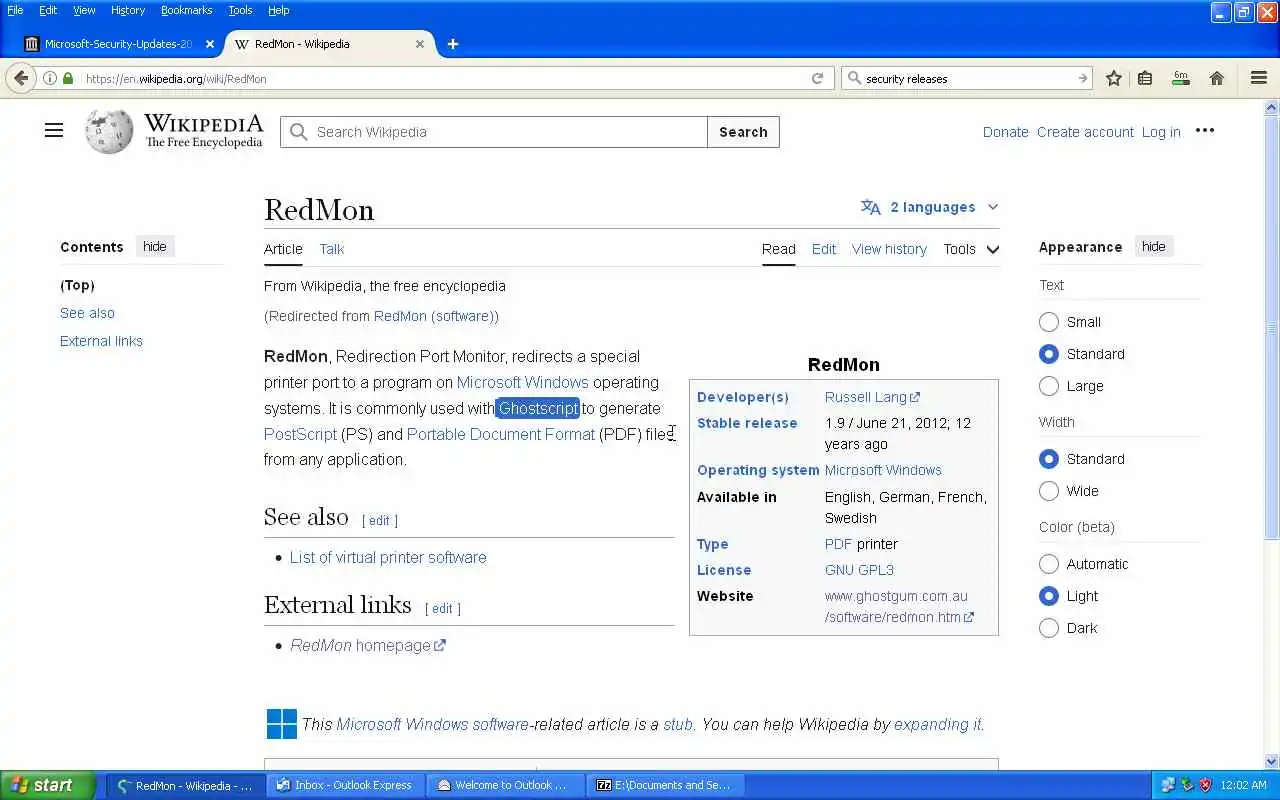Switch to E:\Documents taskbar window

pos(666,785)
